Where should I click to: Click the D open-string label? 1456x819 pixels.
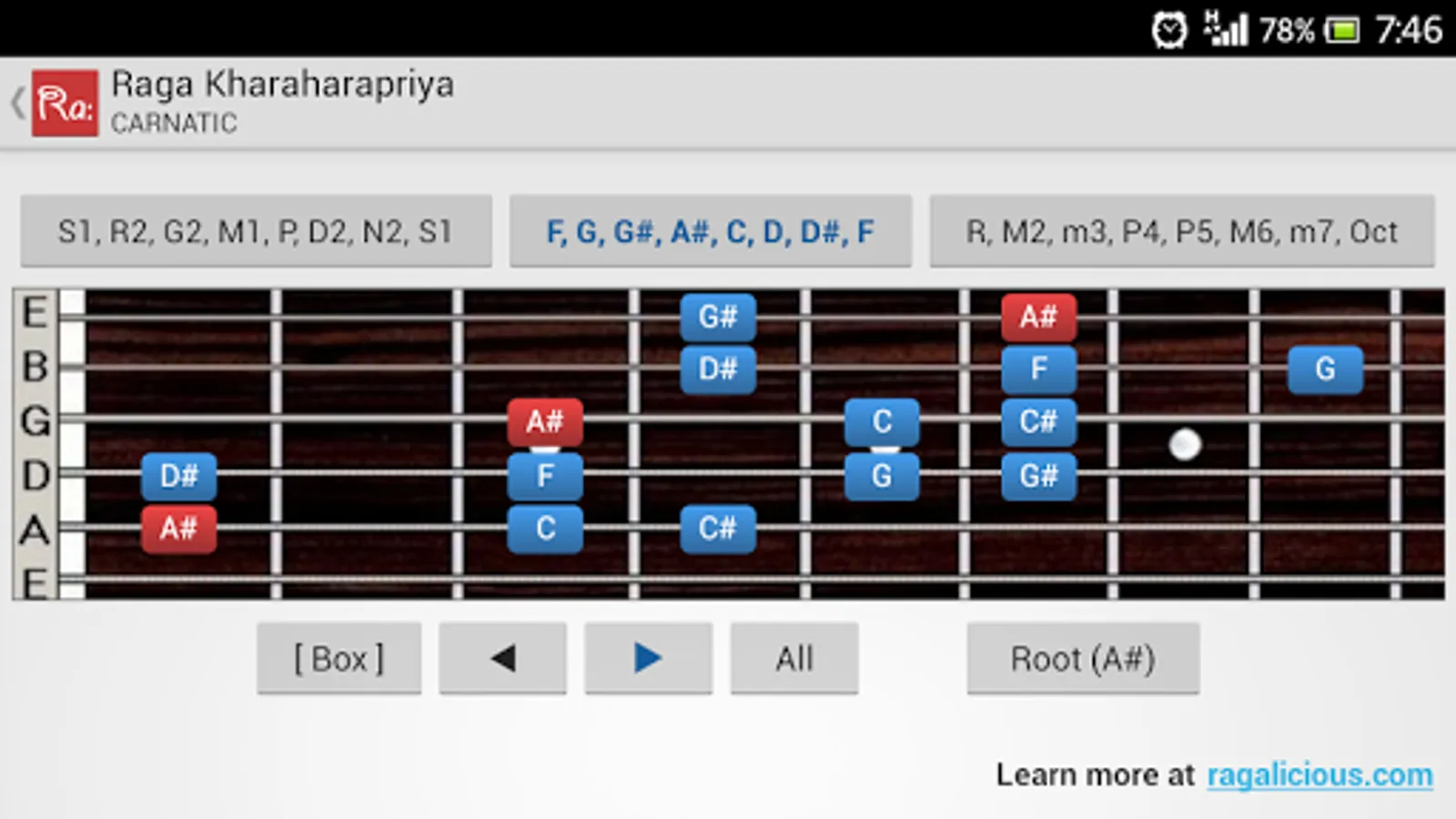[x=35, y=476]
